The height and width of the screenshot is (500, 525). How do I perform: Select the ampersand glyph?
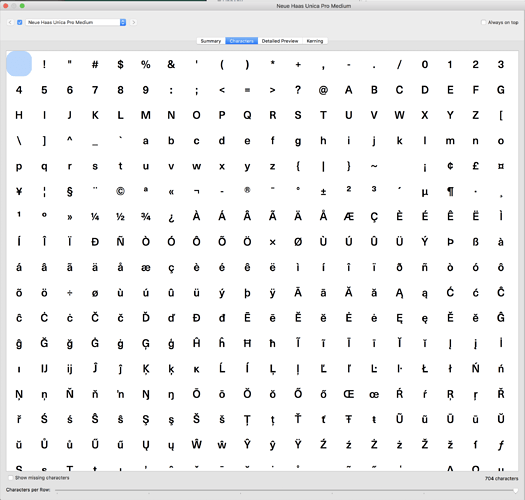click(171, 64)
